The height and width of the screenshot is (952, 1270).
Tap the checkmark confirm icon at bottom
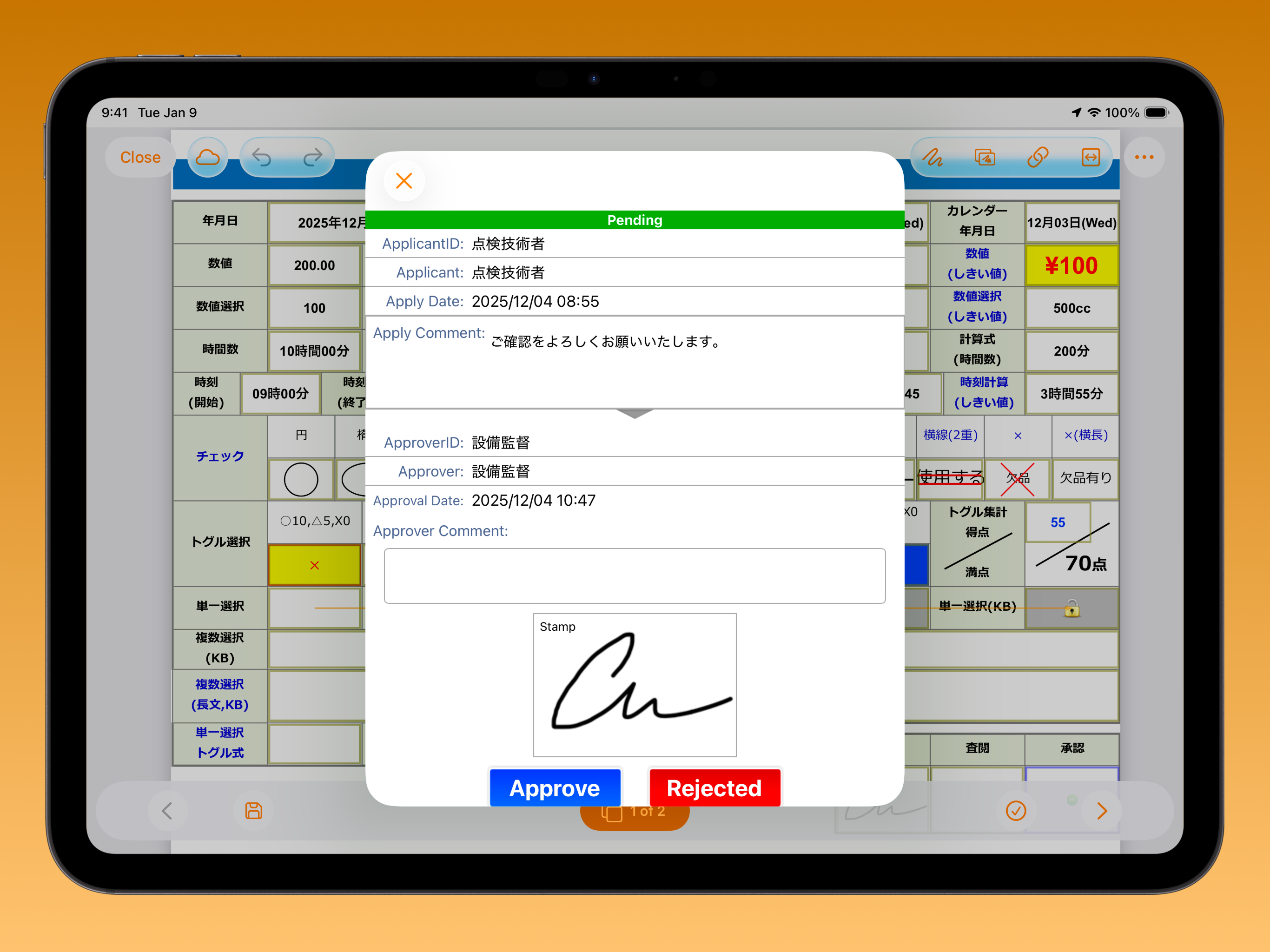click(1016, 811)
